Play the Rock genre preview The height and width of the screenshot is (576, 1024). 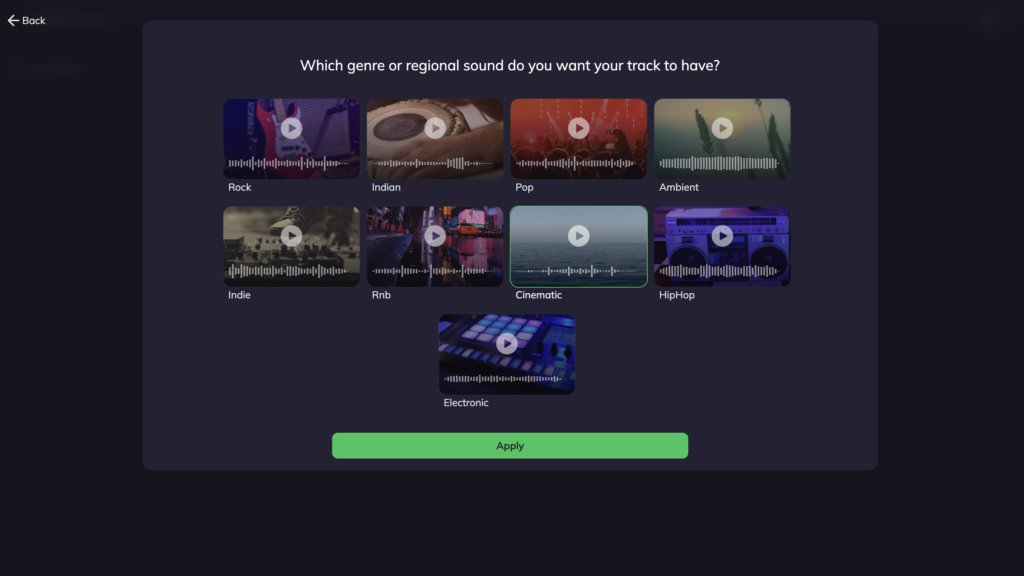point(291,128)
